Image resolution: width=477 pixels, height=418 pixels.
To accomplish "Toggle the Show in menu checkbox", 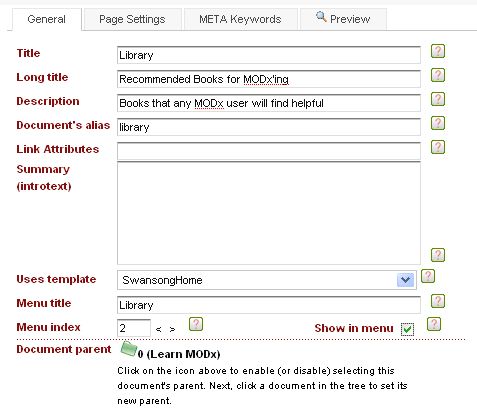I will pos(407,329).
